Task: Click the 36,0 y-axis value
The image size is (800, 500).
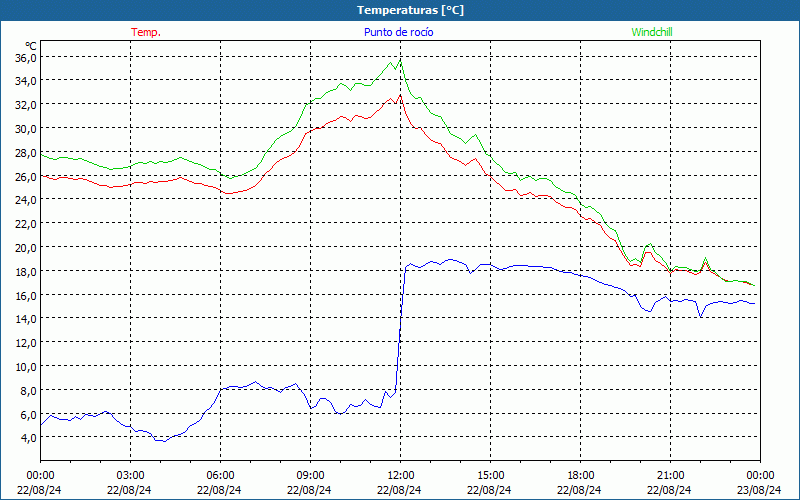Action: 26,57
